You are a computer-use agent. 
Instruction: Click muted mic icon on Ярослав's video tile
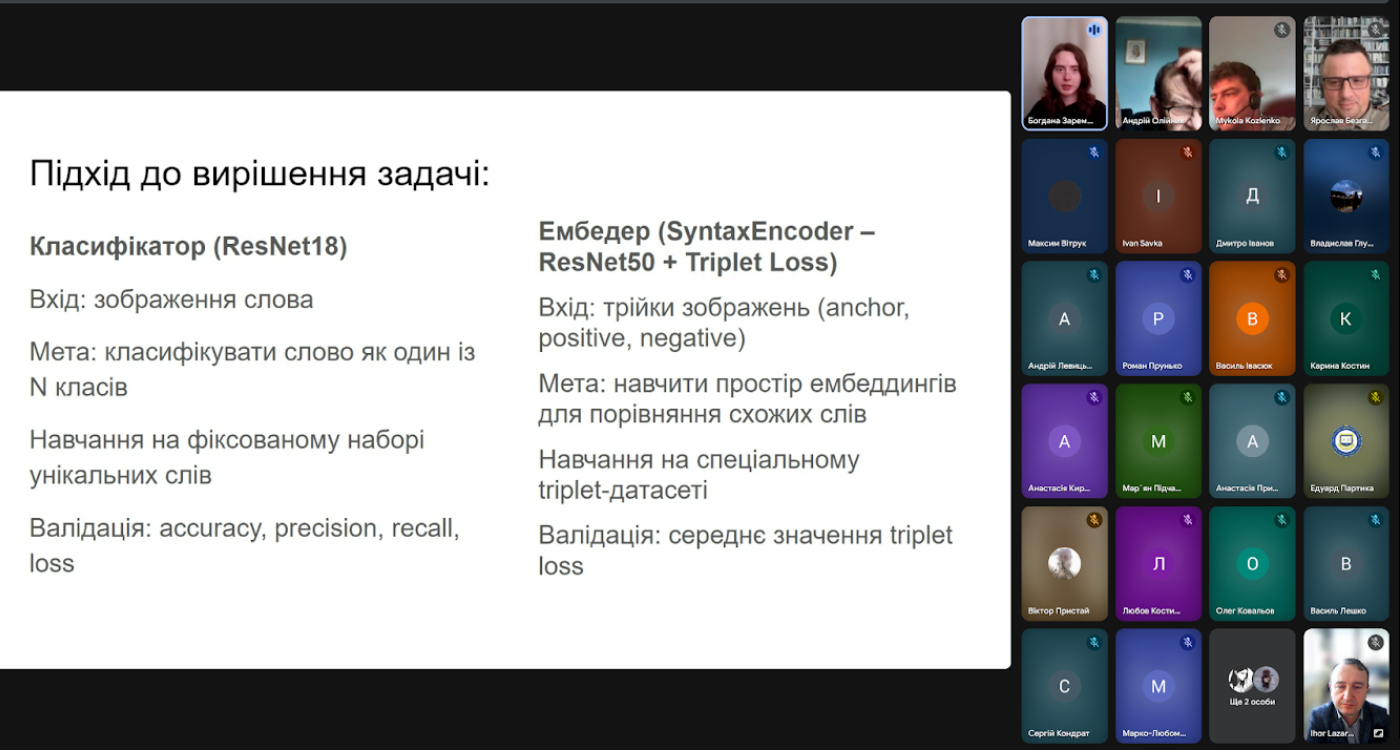tap(1375, 30)
